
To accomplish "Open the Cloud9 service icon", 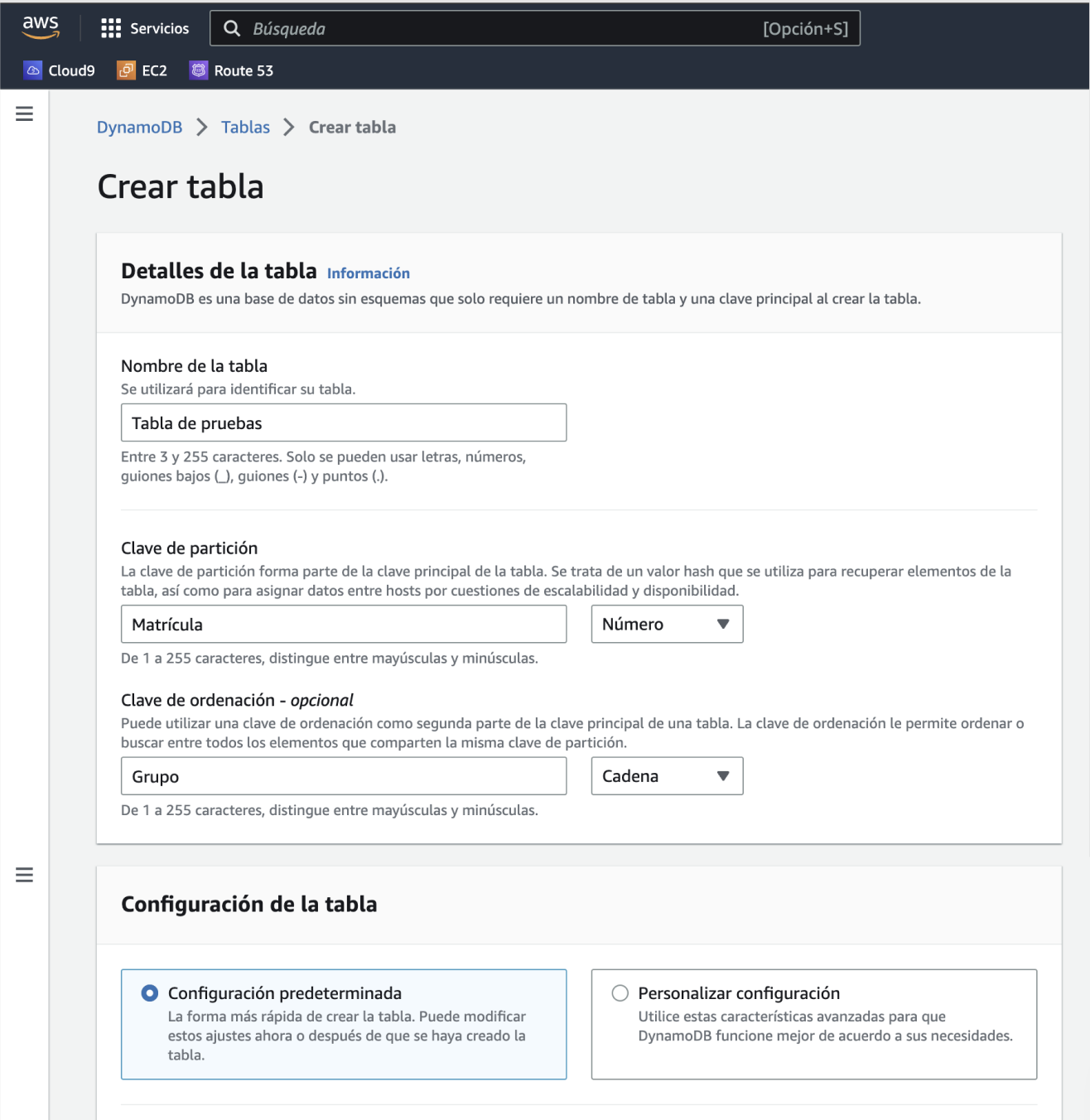I will (33, 70).
